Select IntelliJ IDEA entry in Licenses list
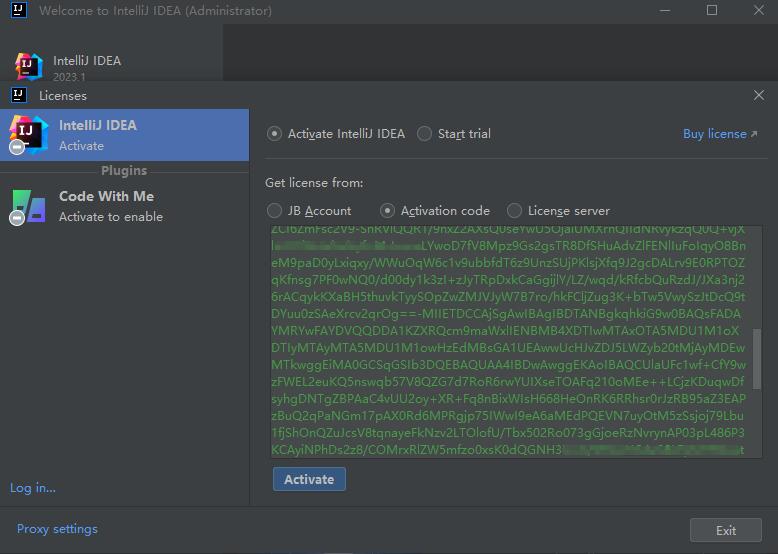Viewport: 778px width, 554px height. pos(125,135)
